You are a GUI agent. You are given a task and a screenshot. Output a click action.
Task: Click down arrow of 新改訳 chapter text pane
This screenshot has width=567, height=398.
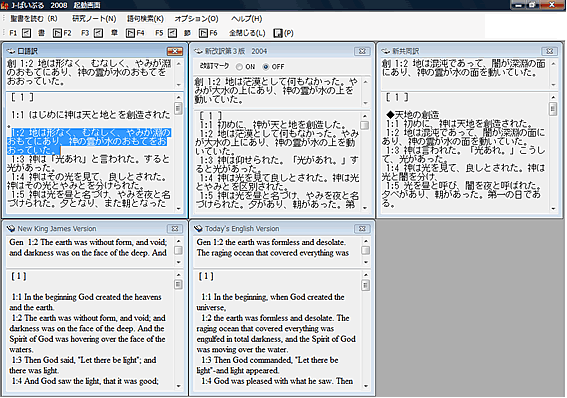pos(365,208)
